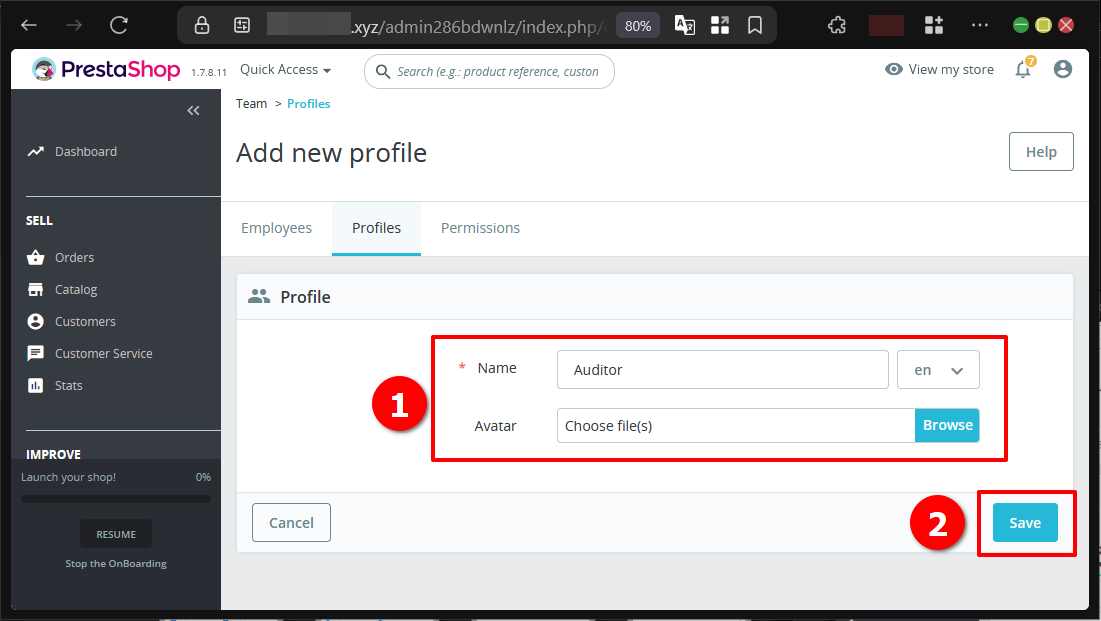Open the notifications bell

[1022, 68]
